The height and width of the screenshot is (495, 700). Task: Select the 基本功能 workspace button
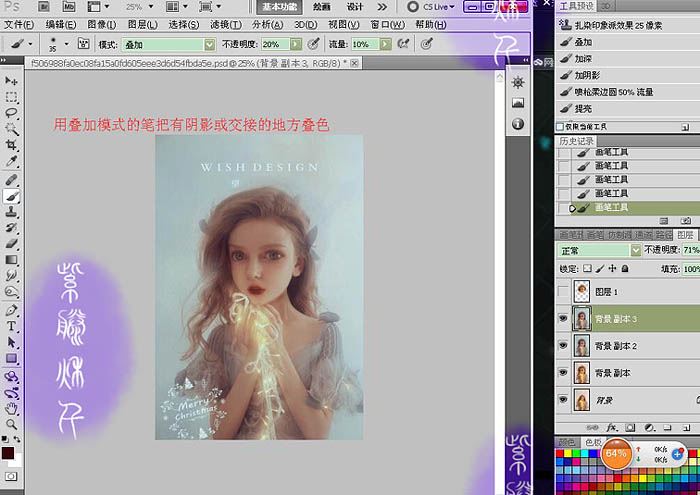coord(279,7)
